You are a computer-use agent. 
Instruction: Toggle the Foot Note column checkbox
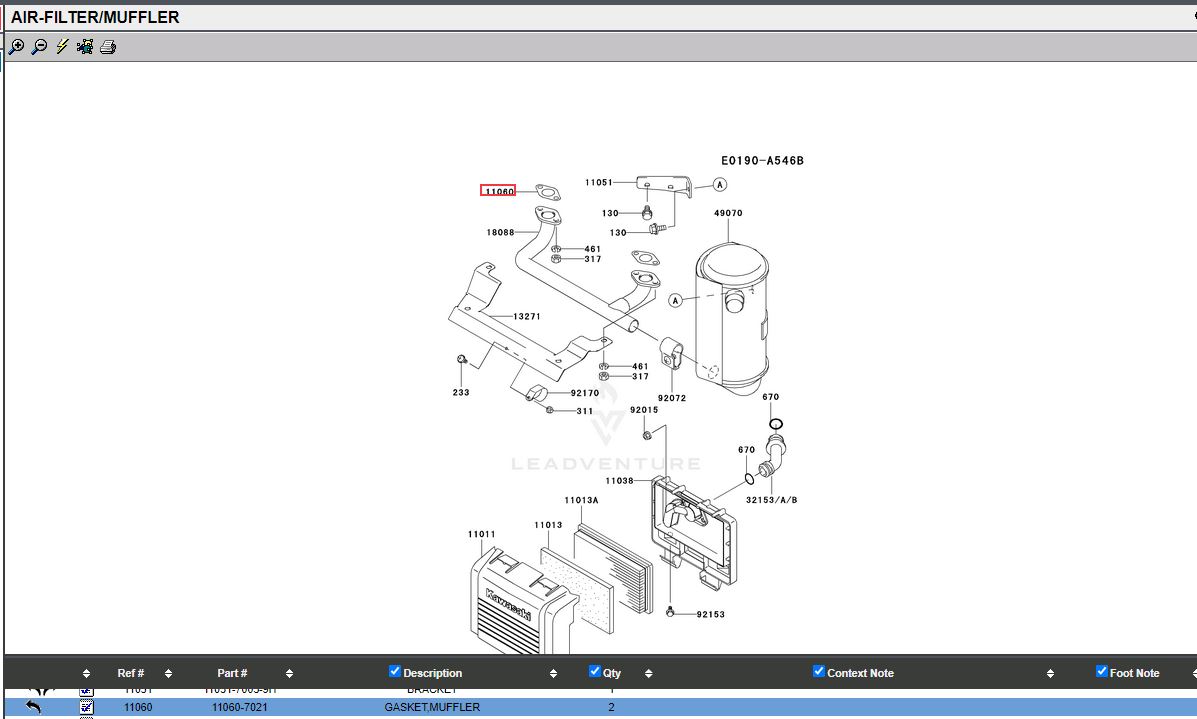pyautogui.click(x=1101, y=671)
